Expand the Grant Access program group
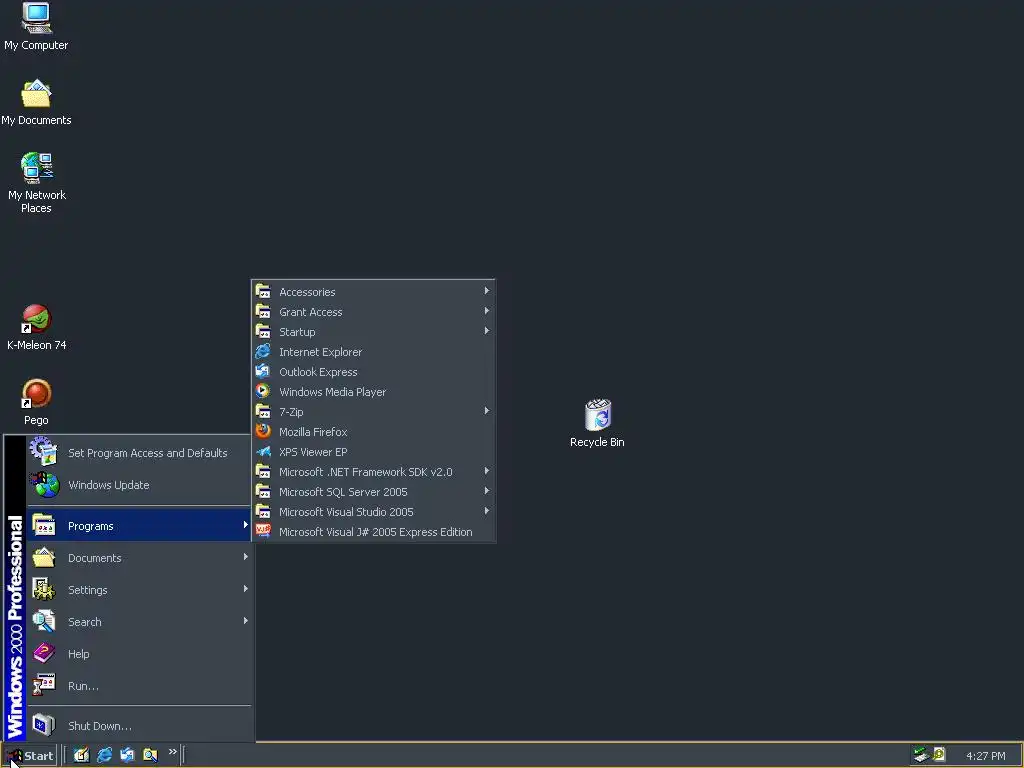The image size is (1024, 768). 373,312
